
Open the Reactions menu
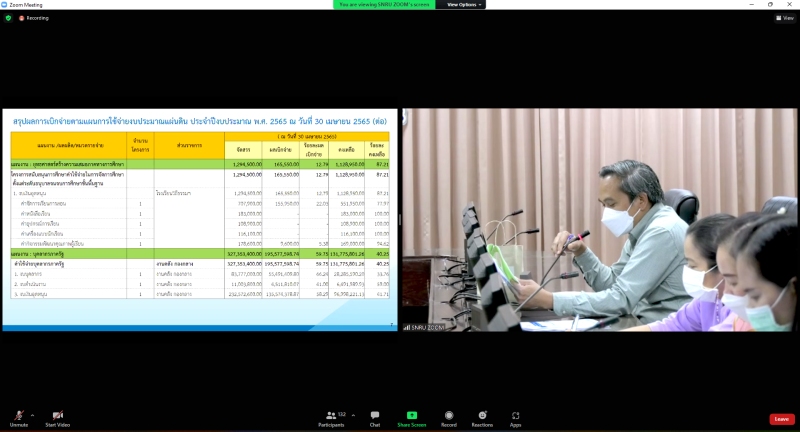click(482, 415)
